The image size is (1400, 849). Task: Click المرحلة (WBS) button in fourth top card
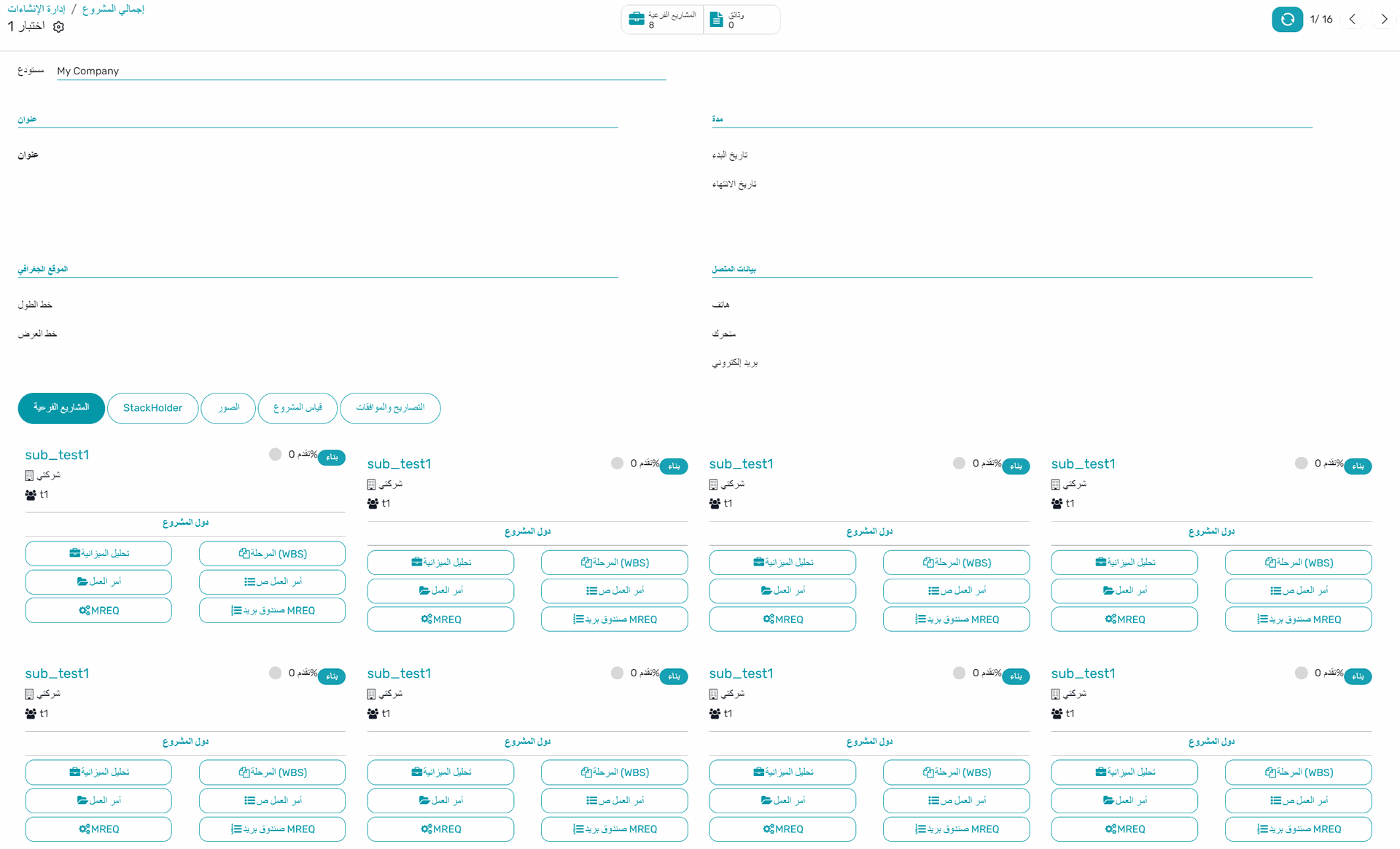1298,563
